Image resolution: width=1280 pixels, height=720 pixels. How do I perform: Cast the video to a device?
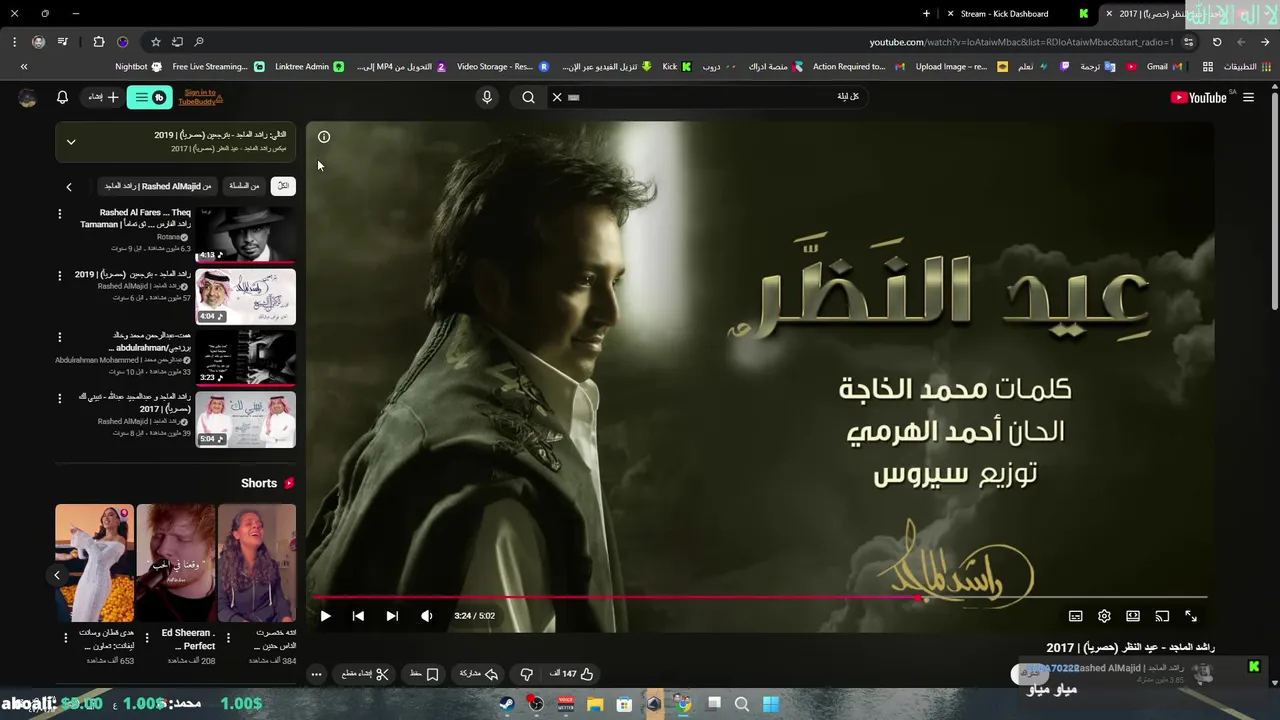click(x=1162, y=616)
